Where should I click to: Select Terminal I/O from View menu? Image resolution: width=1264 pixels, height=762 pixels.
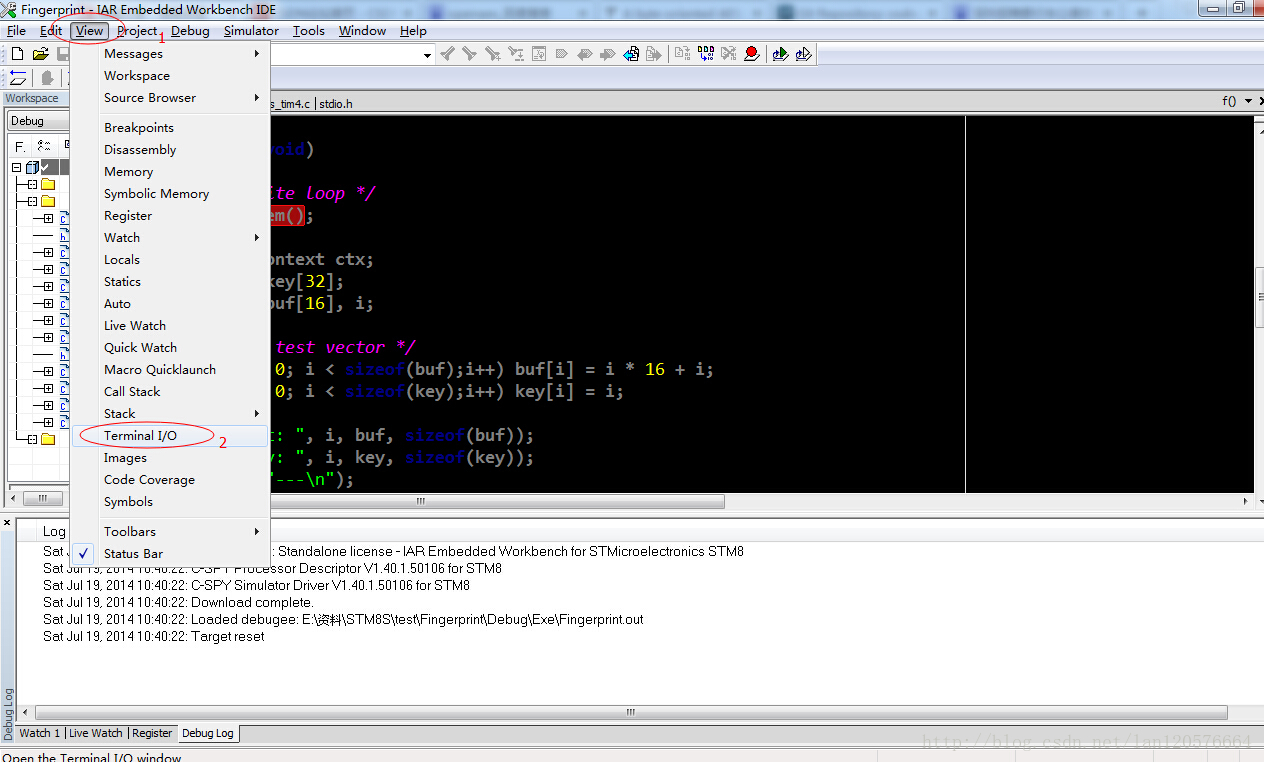point(140,435)
